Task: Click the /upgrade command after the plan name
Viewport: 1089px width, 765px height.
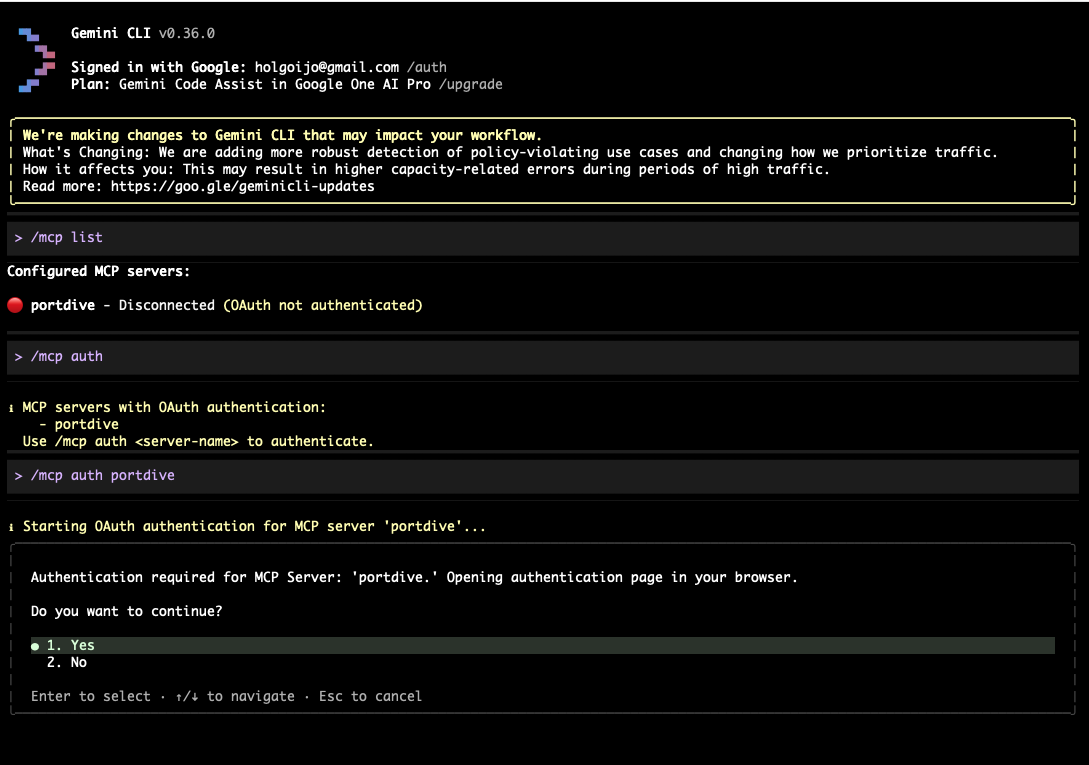Action: (470, 85)
